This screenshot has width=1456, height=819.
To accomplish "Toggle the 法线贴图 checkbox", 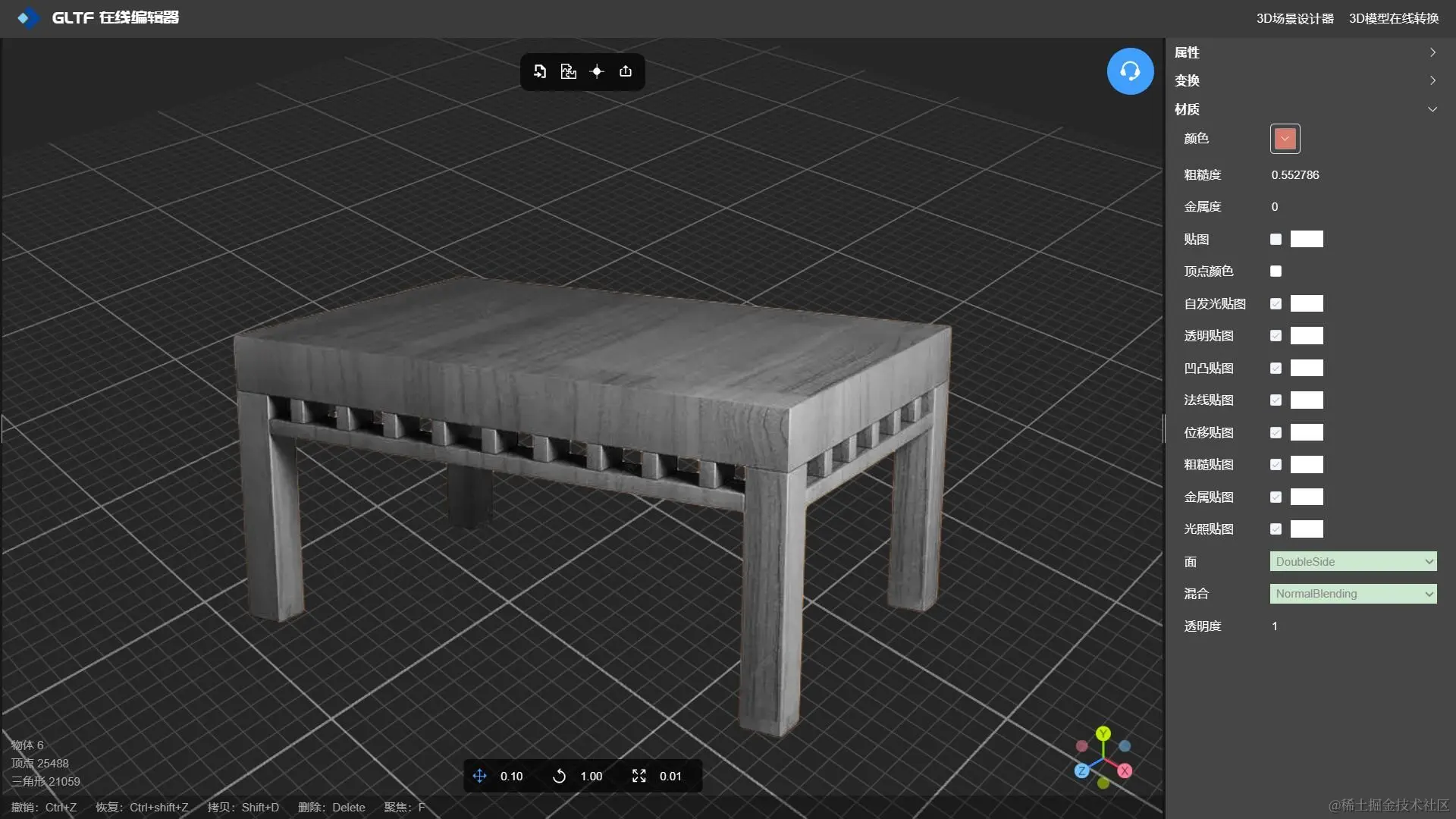I will tap(1276, 400).
